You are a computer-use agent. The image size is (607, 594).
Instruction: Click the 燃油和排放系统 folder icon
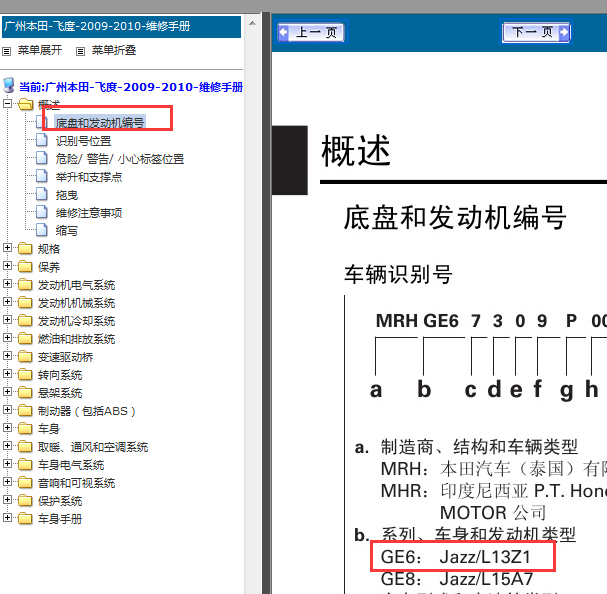pyautogui.click(x=26, y=338)
